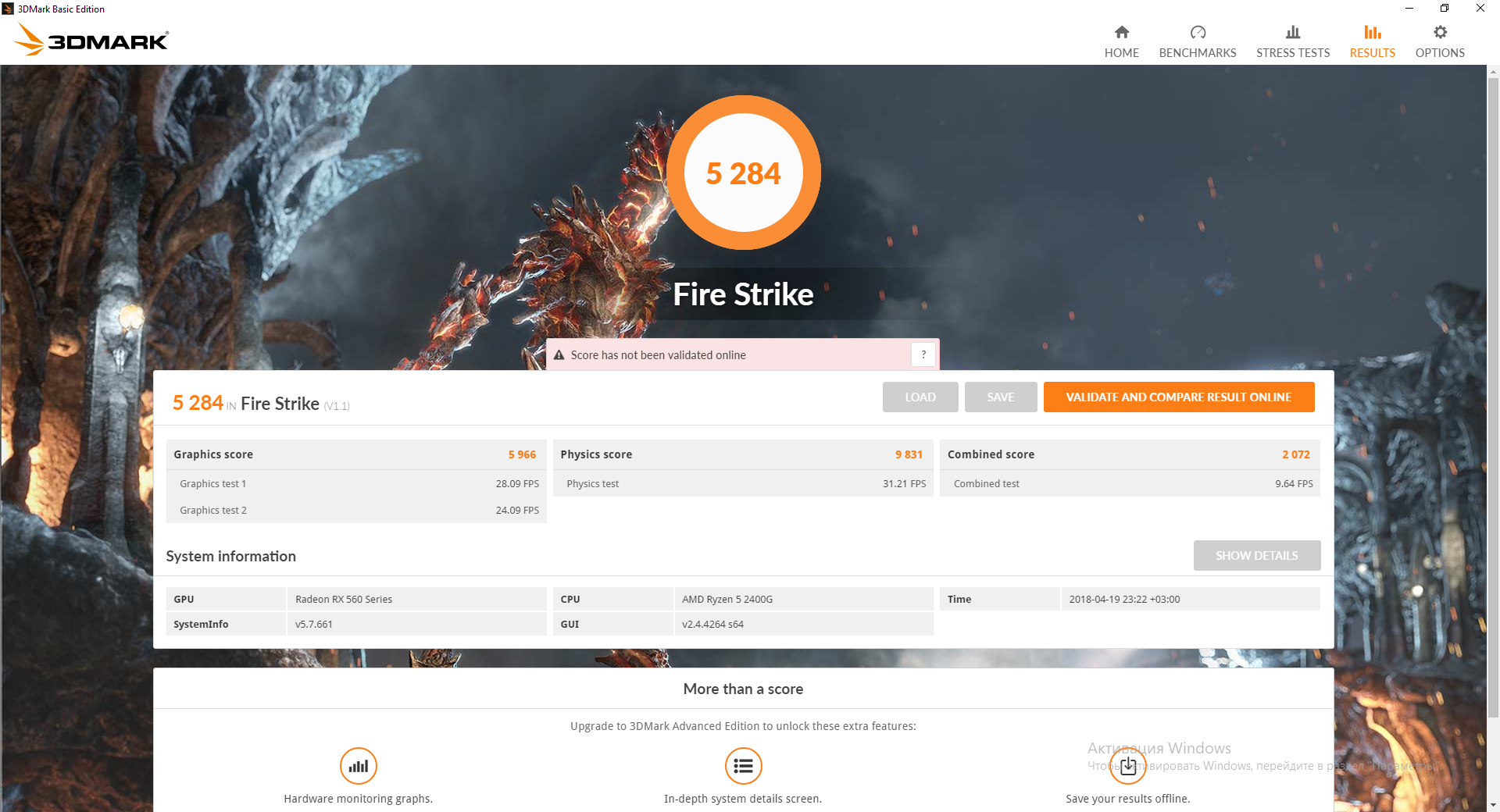
Task: Open the Benchmarks gauge icon
Action: pos(1198,32)
